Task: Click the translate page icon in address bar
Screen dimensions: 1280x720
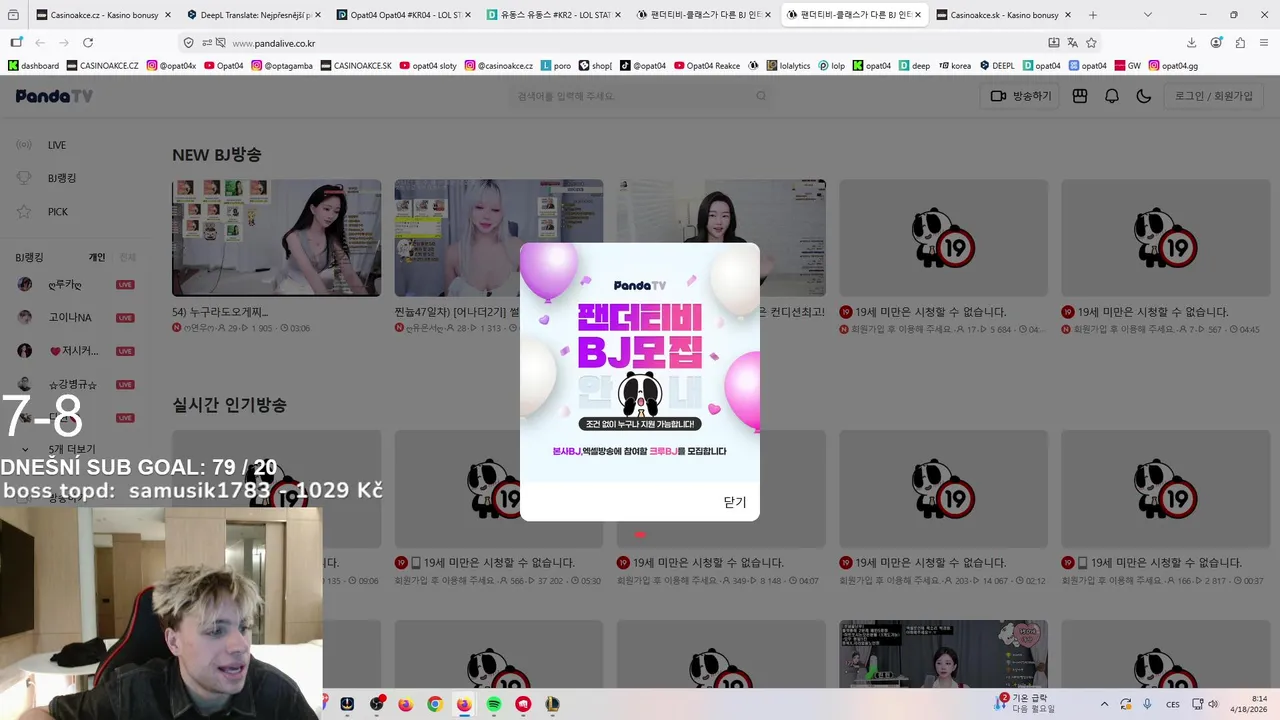Action: tap(1072, 43)
